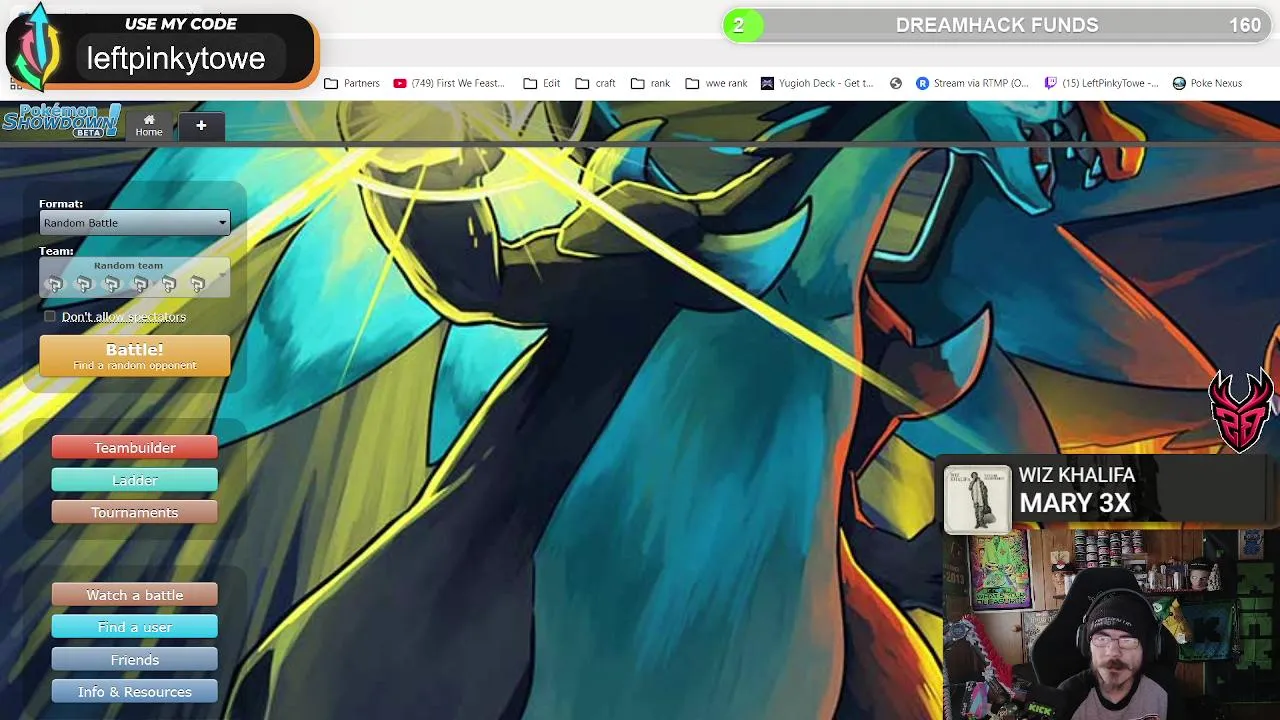1280x720 pixels.
Task: Click Watch a battle
Action: point(135,595)
